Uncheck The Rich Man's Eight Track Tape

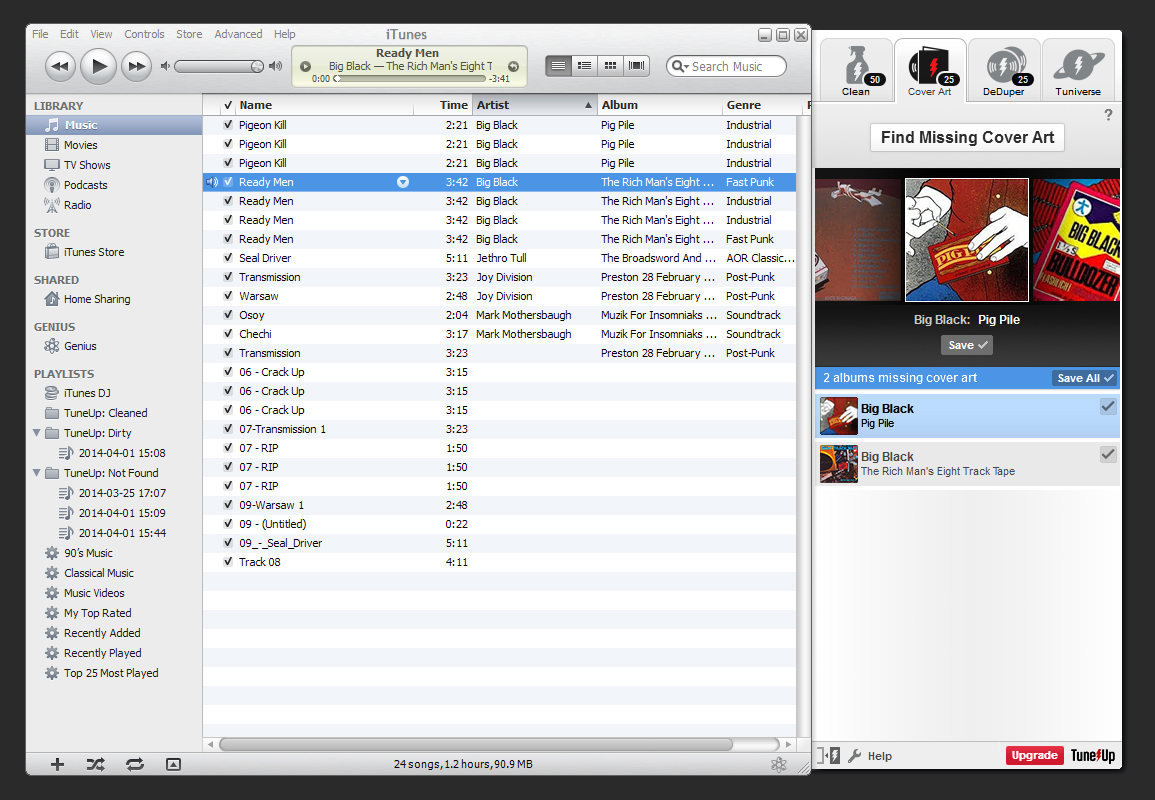(1108, 455)
